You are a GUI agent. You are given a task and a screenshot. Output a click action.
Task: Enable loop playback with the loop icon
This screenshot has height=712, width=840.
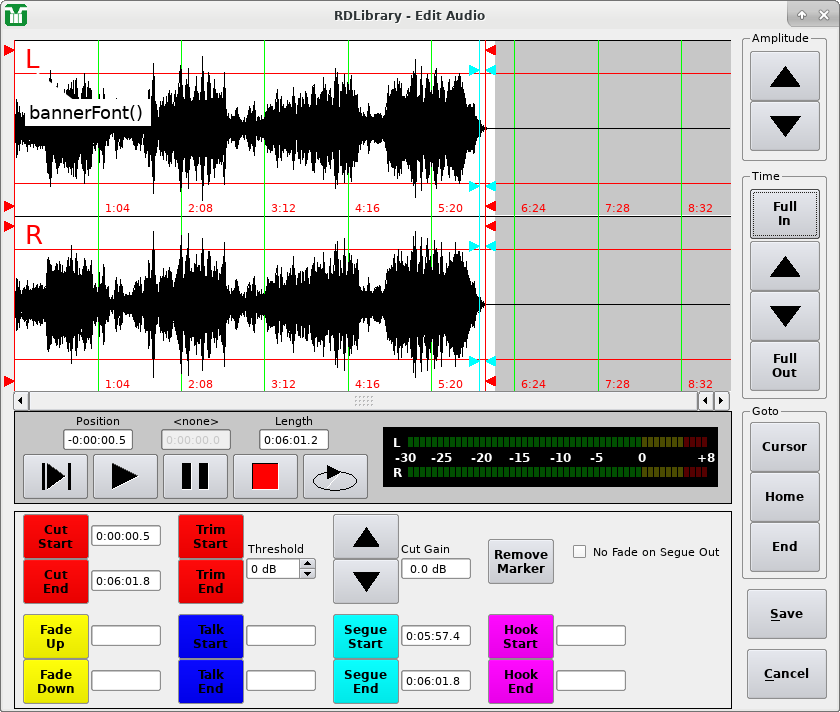[x=335, y=476]
